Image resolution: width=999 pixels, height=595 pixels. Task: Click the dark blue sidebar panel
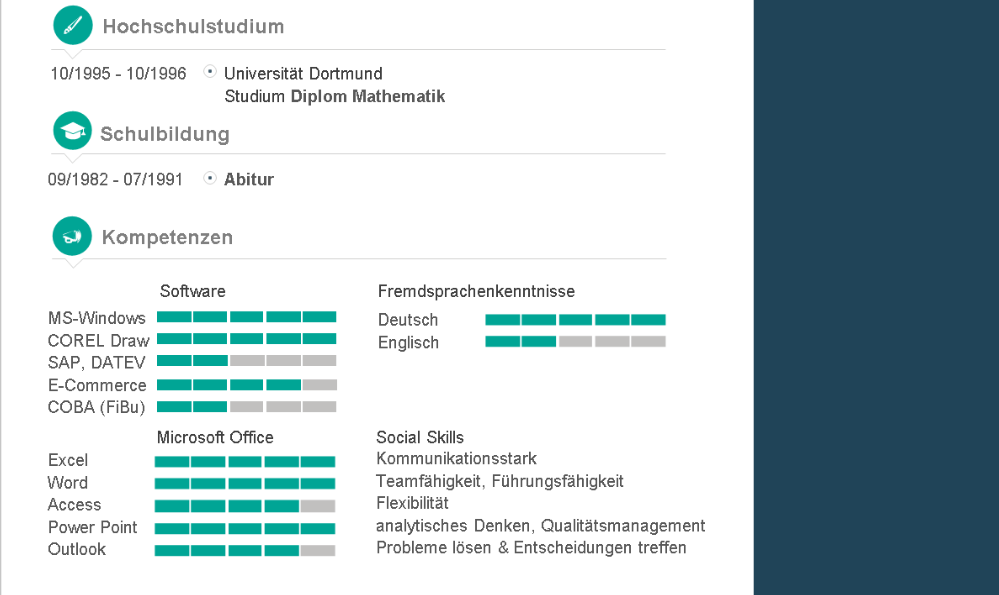coord(875,300)
